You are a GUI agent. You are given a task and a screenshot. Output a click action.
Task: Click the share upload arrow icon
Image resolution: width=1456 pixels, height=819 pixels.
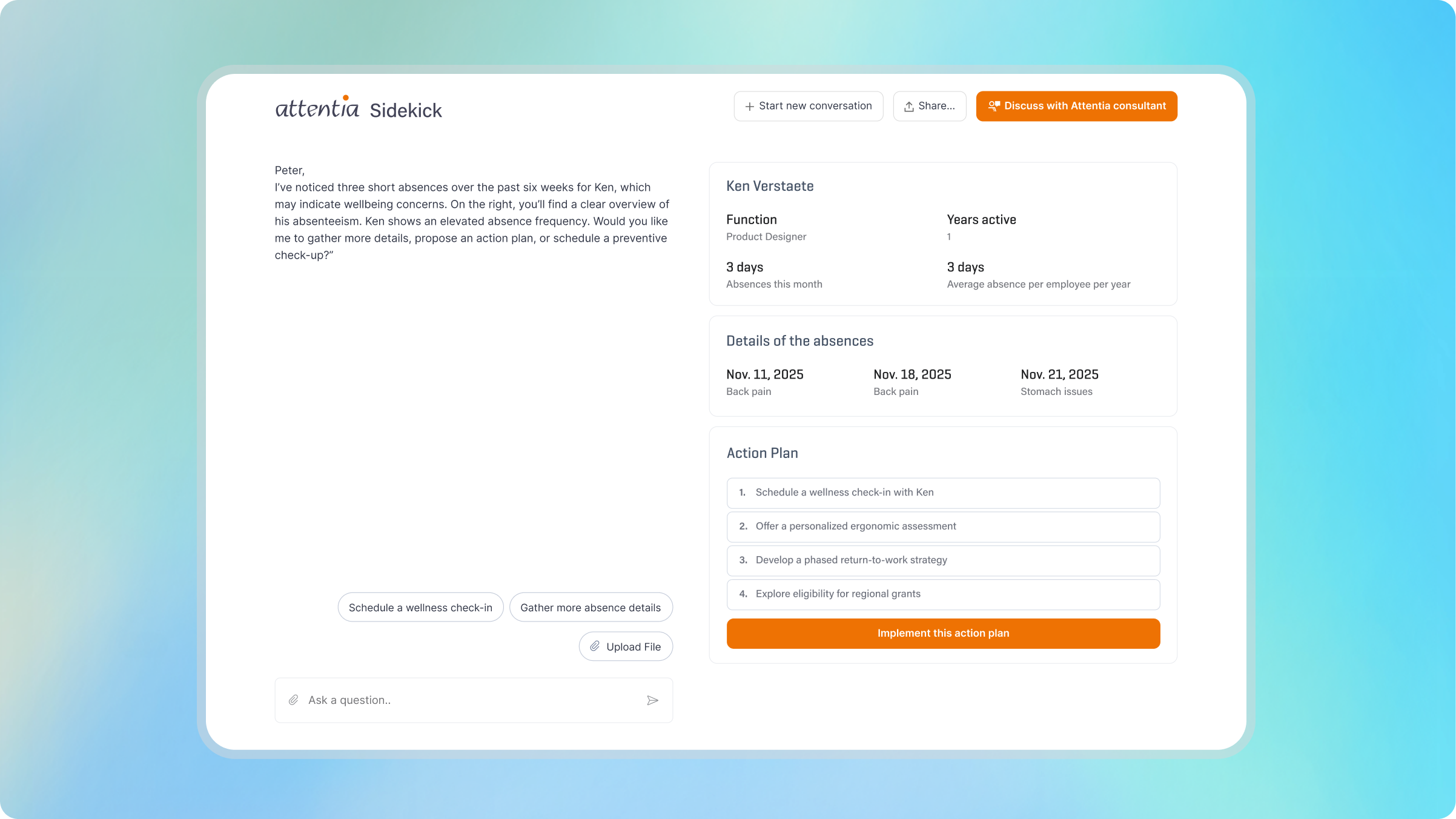[x=908, y=107]
